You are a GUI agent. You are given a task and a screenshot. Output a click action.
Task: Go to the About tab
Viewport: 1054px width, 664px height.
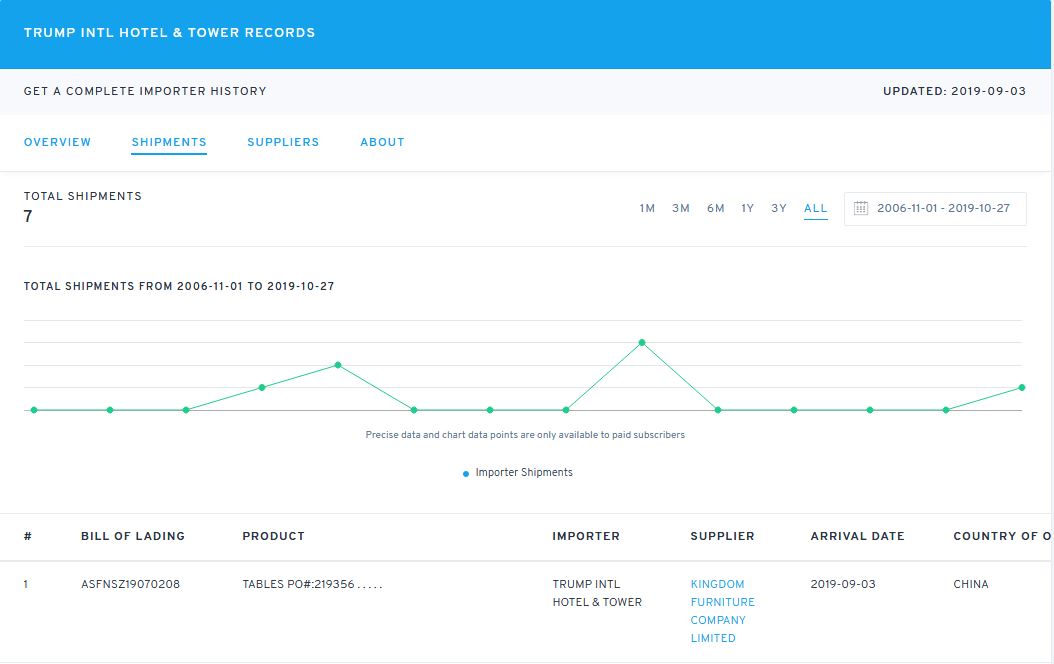click(x=382, y=142)
